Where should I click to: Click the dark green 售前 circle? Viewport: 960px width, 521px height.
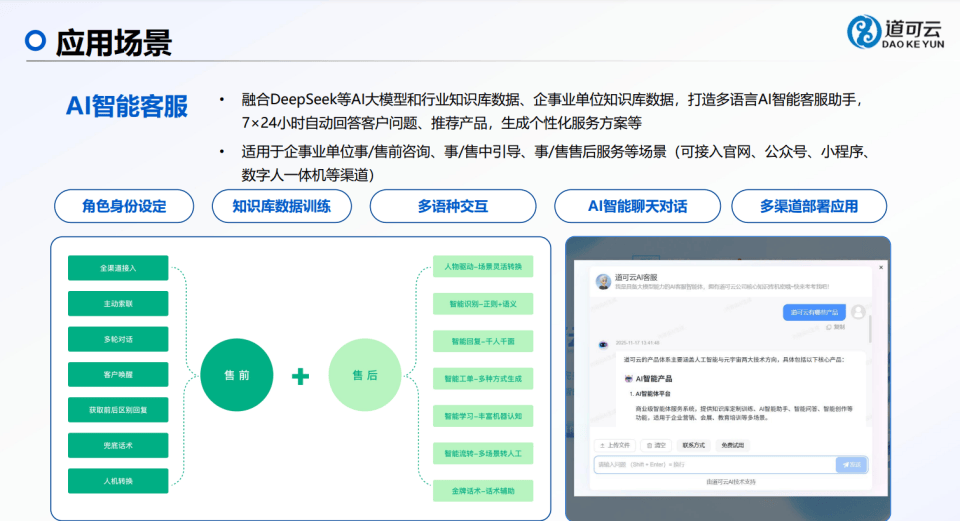(237, 375)
